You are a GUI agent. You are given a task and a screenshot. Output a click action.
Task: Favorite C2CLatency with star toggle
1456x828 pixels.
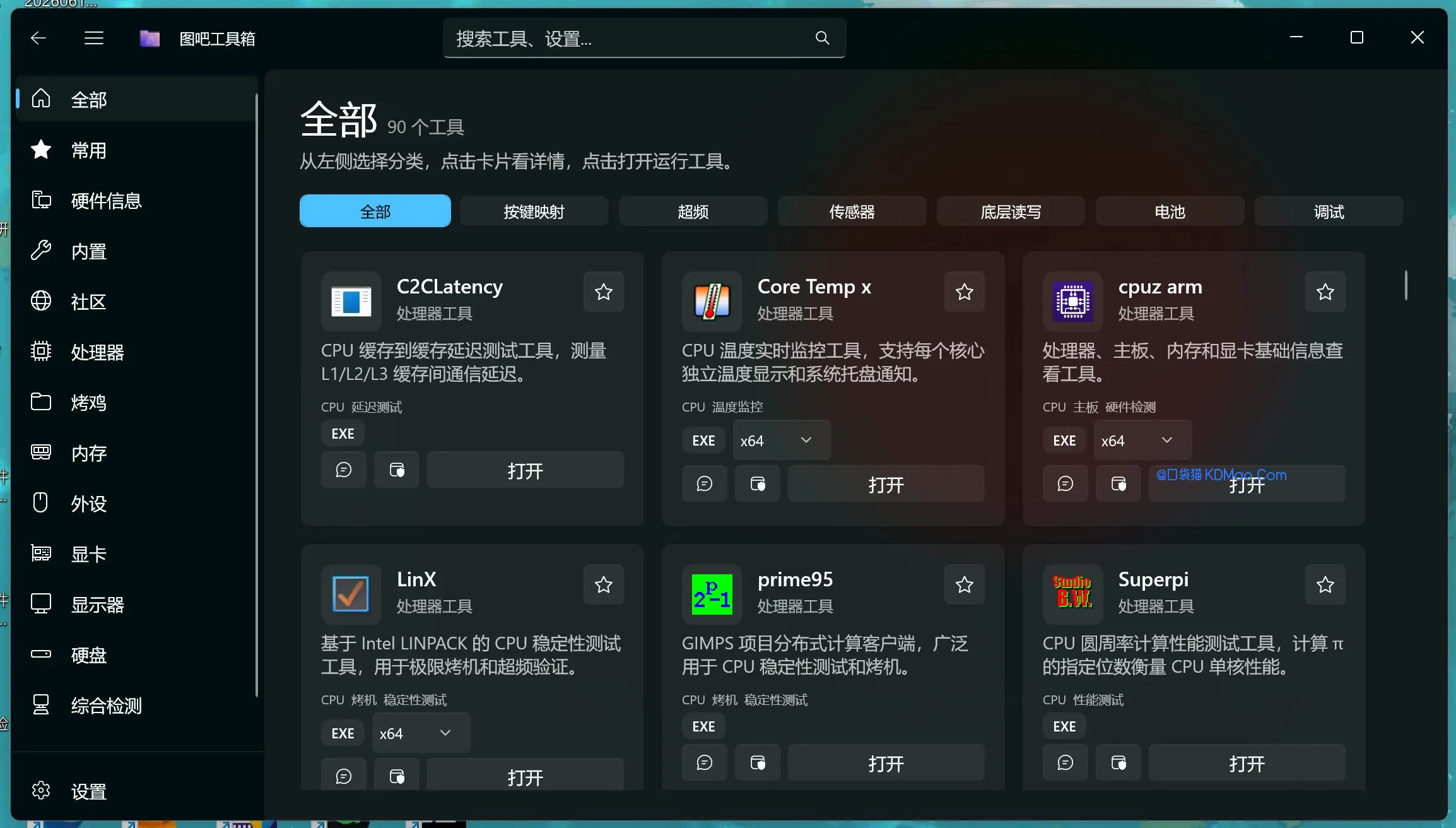[x=604, y=292]
